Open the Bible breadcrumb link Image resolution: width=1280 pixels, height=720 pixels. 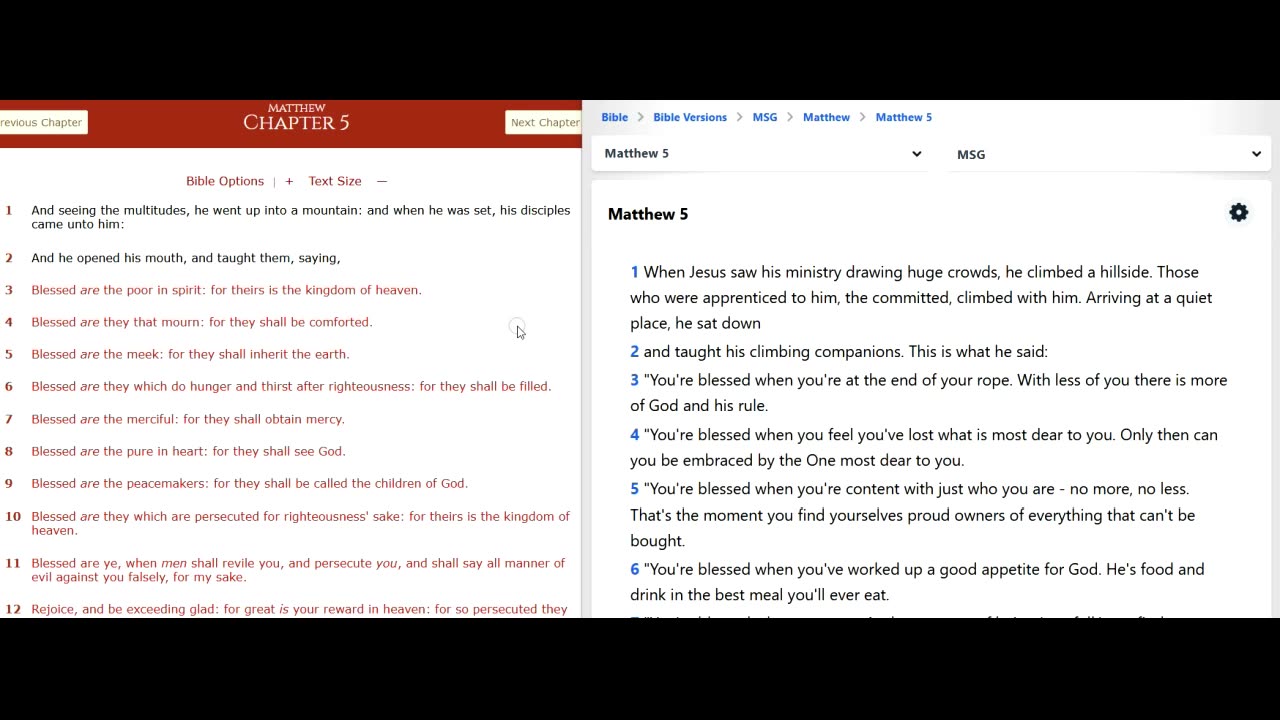(614, 117)
